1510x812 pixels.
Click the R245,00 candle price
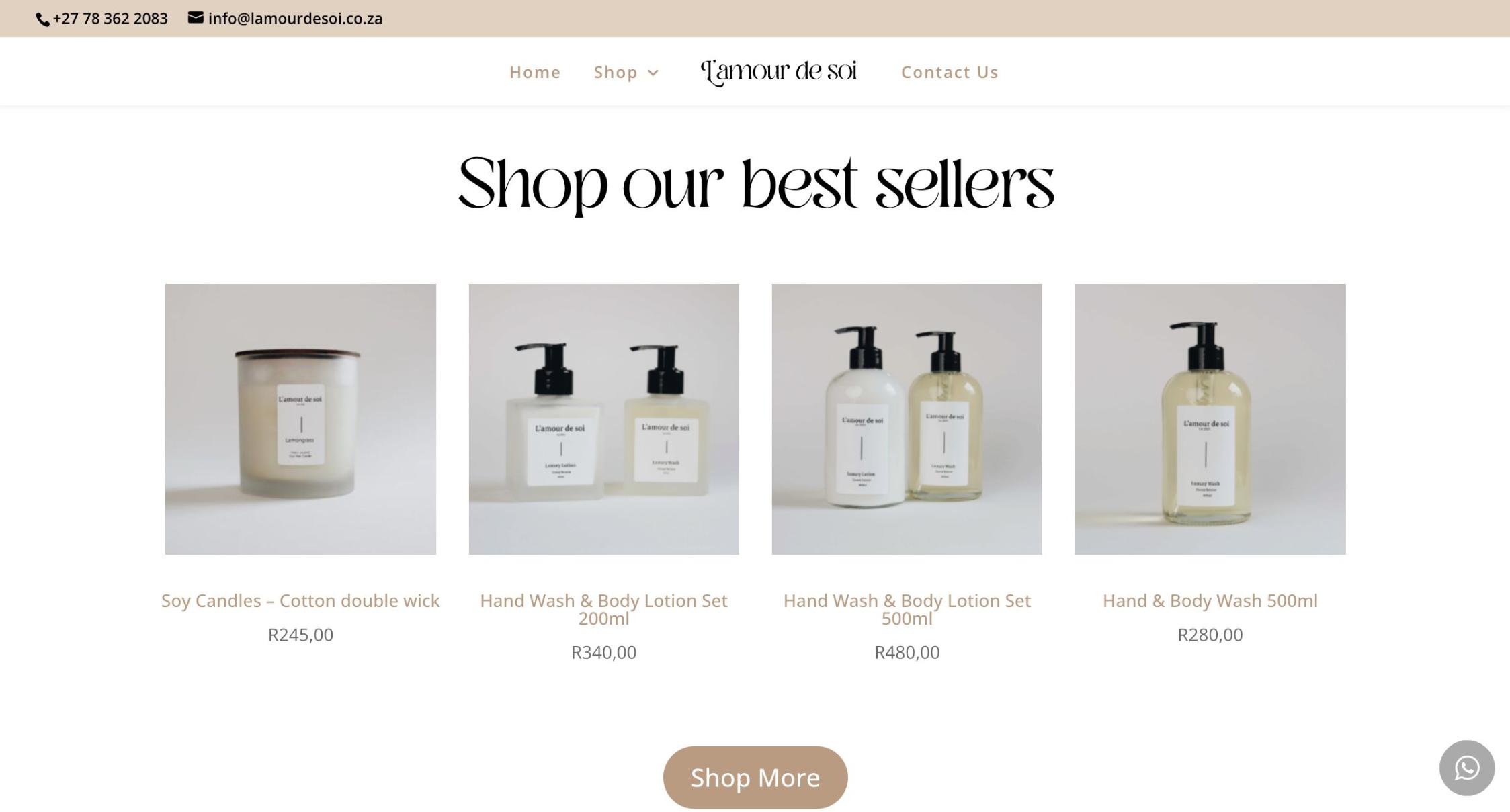(x=300, y=635)
